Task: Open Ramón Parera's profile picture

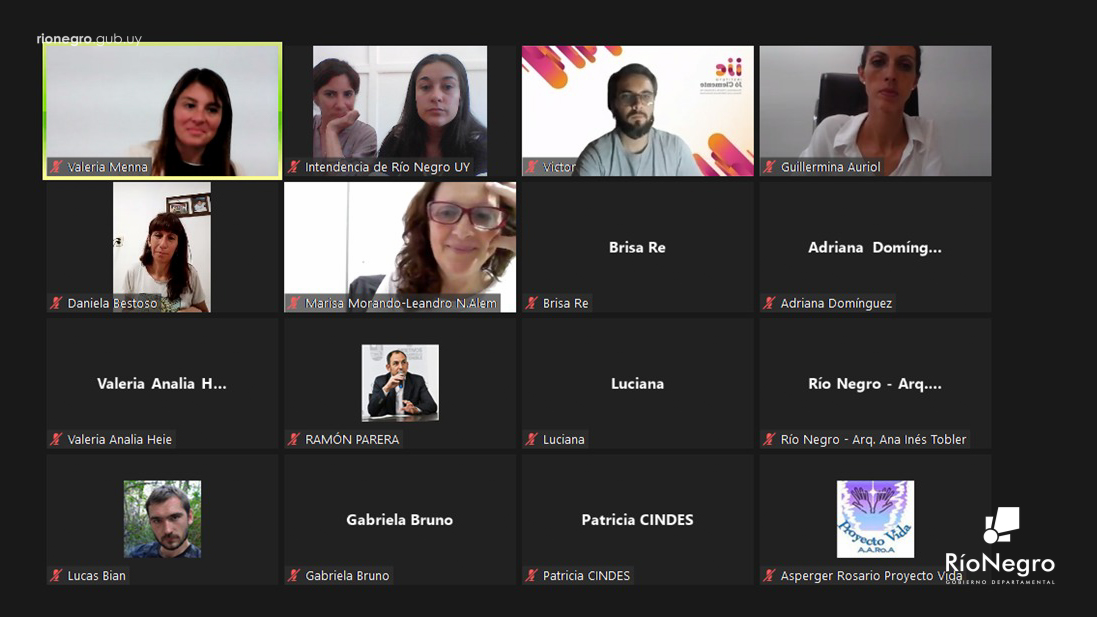Action: click(x=400, y=383)
